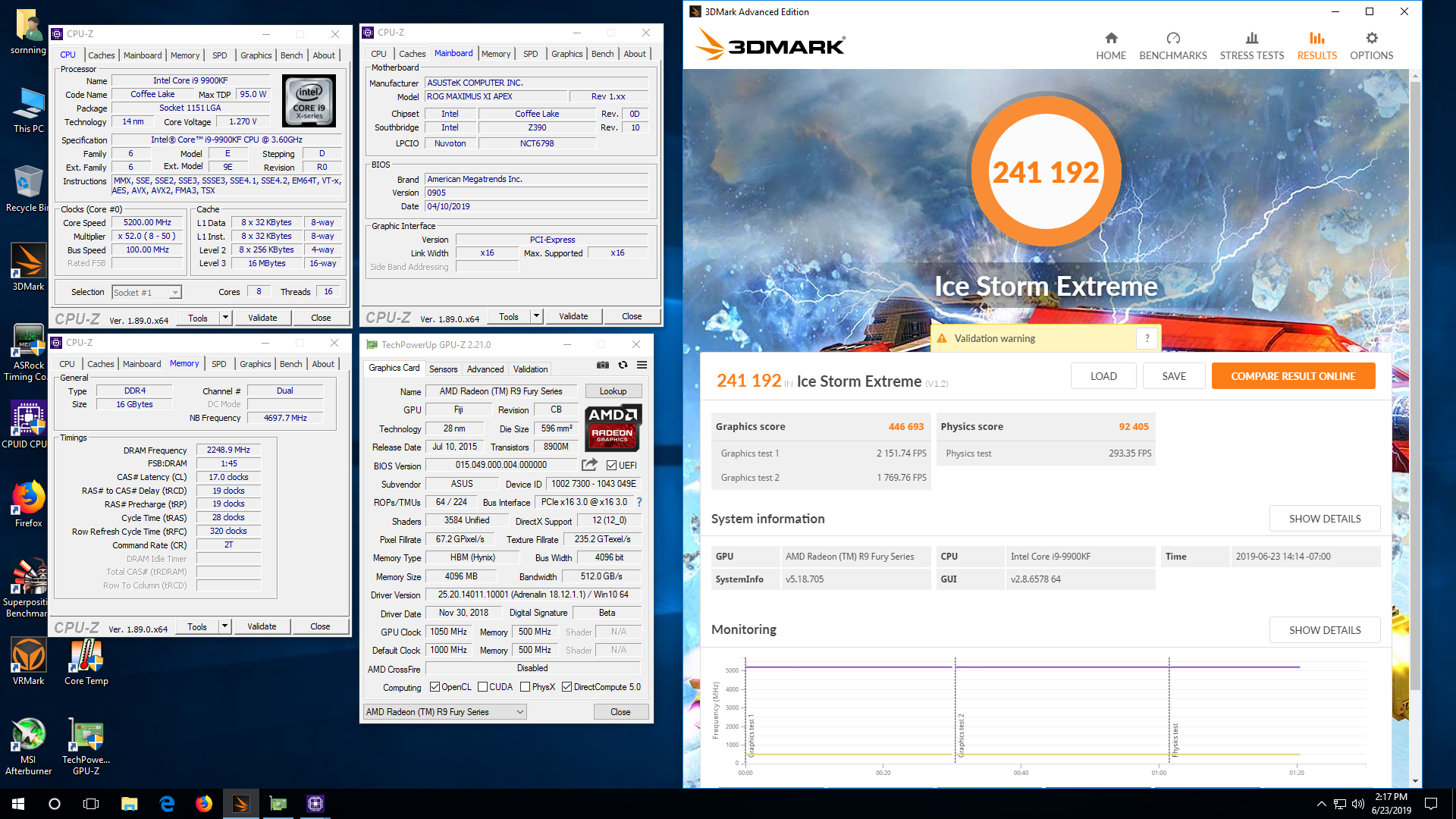This screenshot has width=1456, height=819.
Task: Open the BENCHMARKS gauge icon
Action: tap(1173, 38)
